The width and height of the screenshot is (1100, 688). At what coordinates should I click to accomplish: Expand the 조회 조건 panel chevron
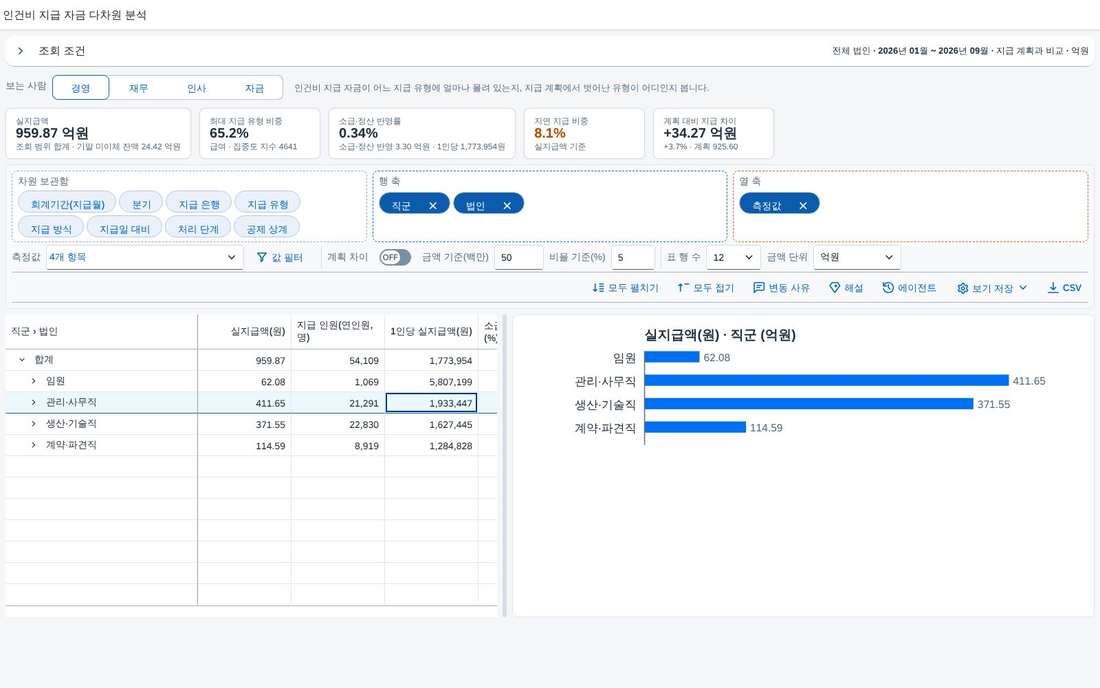coord(20,51)
